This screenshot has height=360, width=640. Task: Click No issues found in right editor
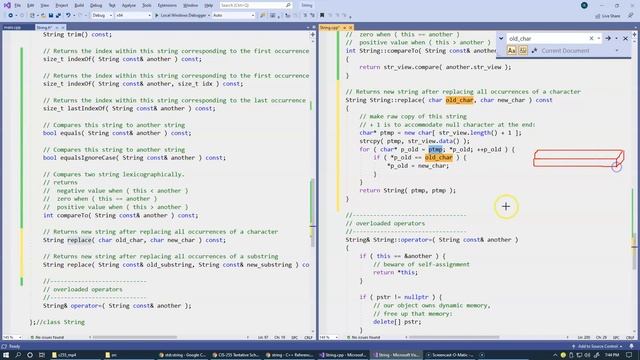(x=363, y=338)
